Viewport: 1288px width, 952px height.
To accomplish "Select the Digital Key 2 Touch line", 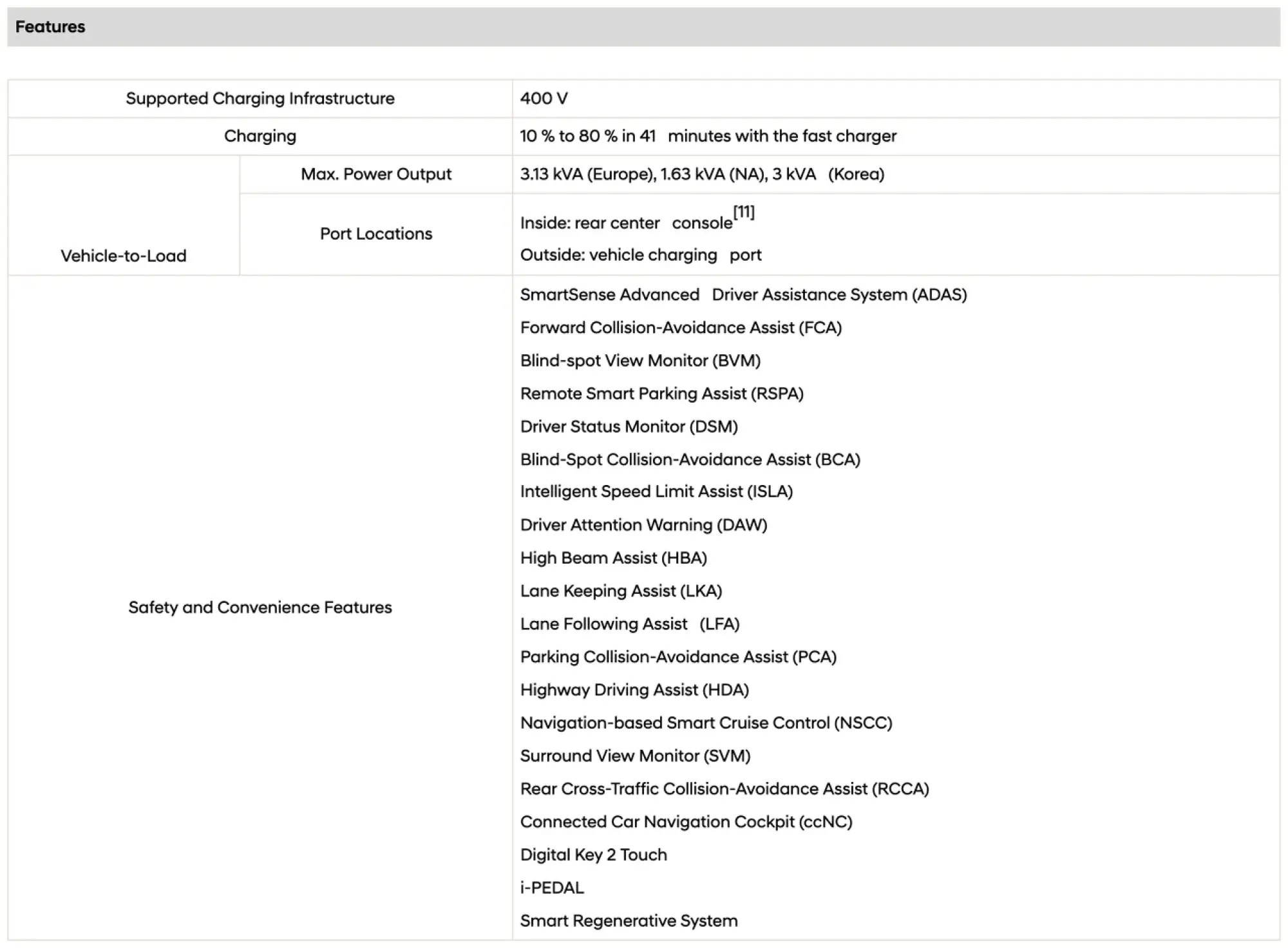I will tap(594, 855).
